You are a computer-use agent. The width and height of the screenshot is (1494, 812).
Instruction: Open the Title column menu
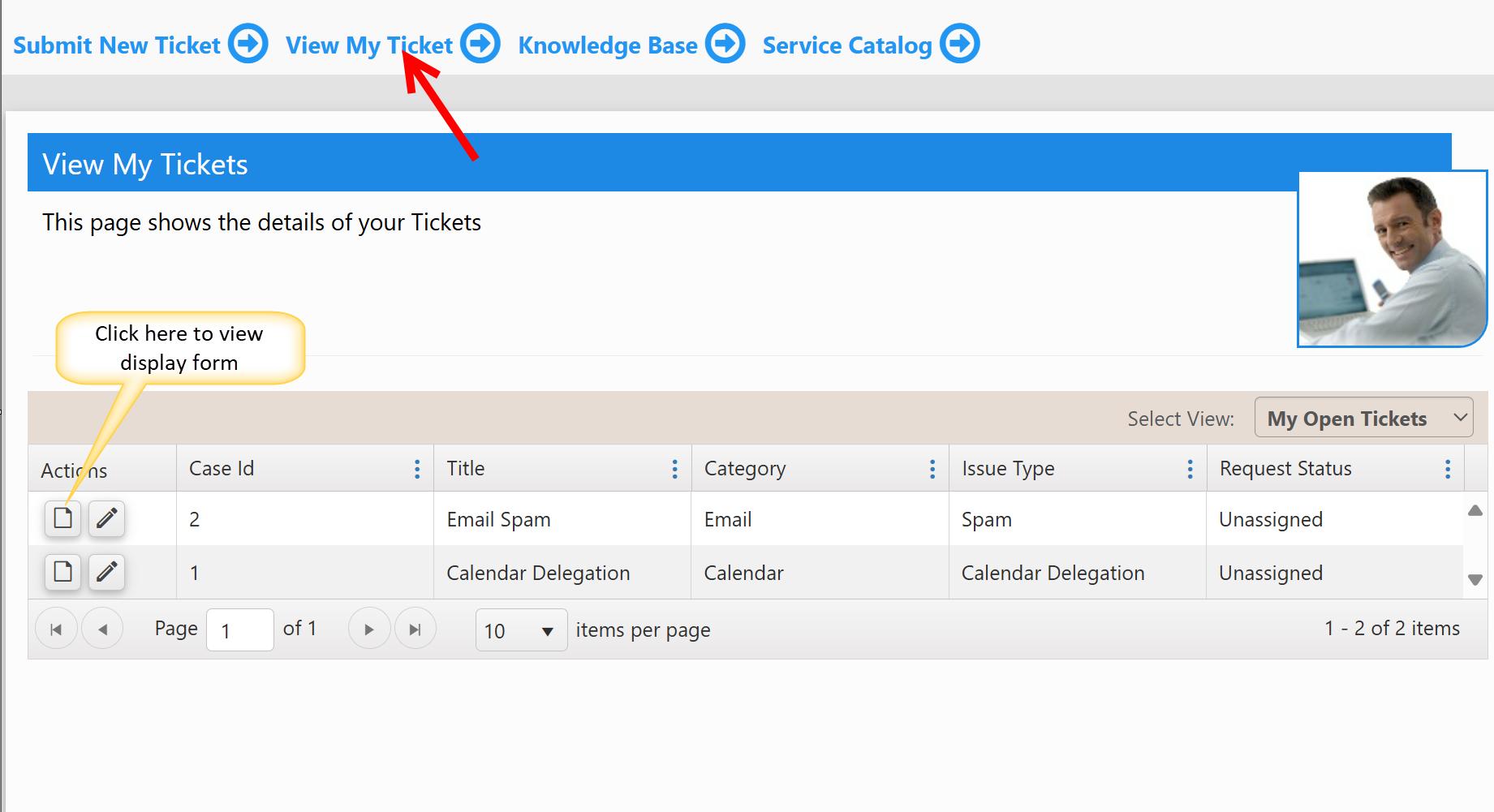pyautogui.click(x=674, y=469)
